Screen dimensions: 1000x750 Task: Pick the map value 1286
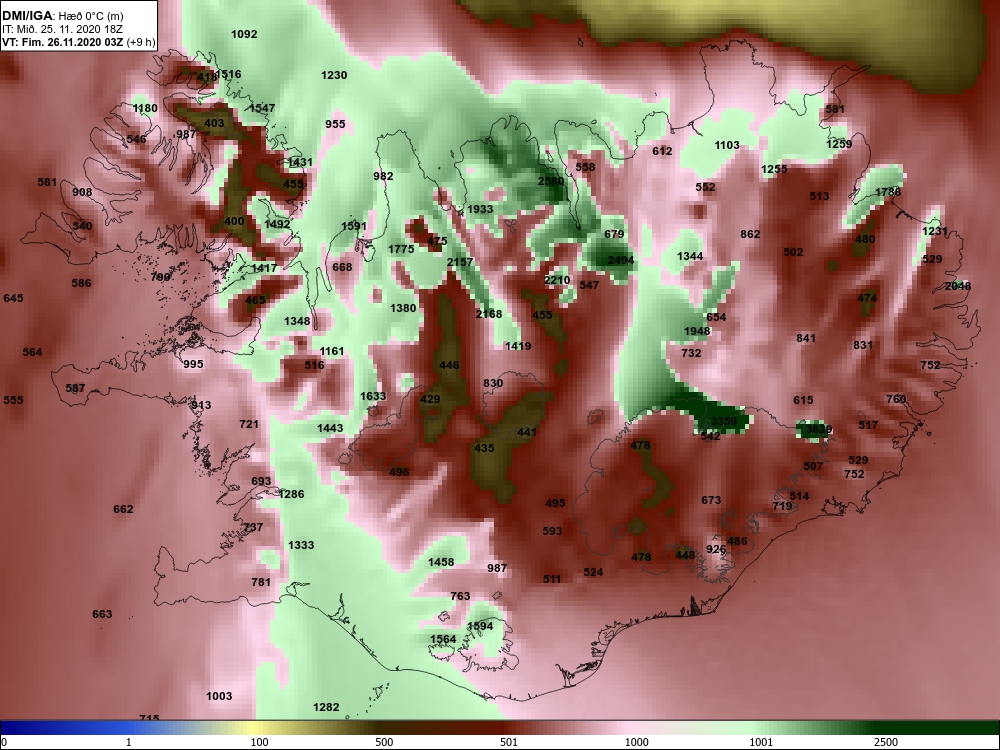pos(291,494)
